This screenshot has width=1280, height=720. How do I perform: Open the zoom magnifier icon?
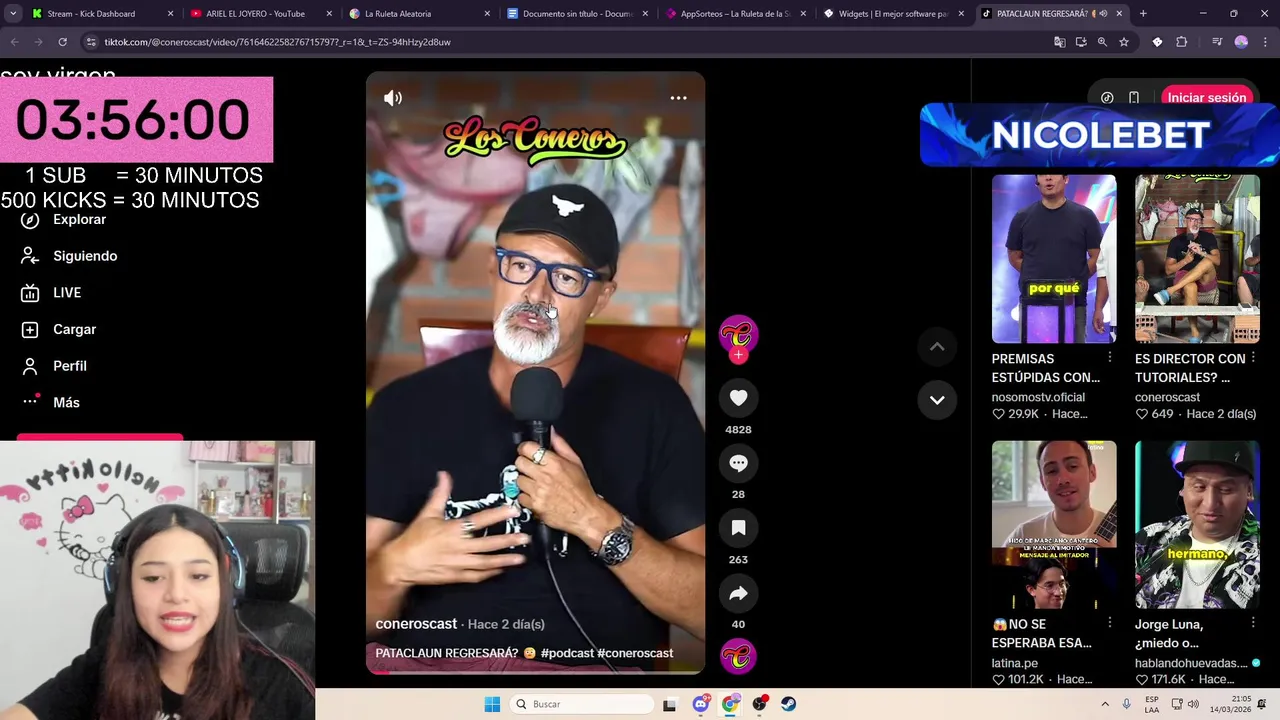click(x=1102, y=42)
